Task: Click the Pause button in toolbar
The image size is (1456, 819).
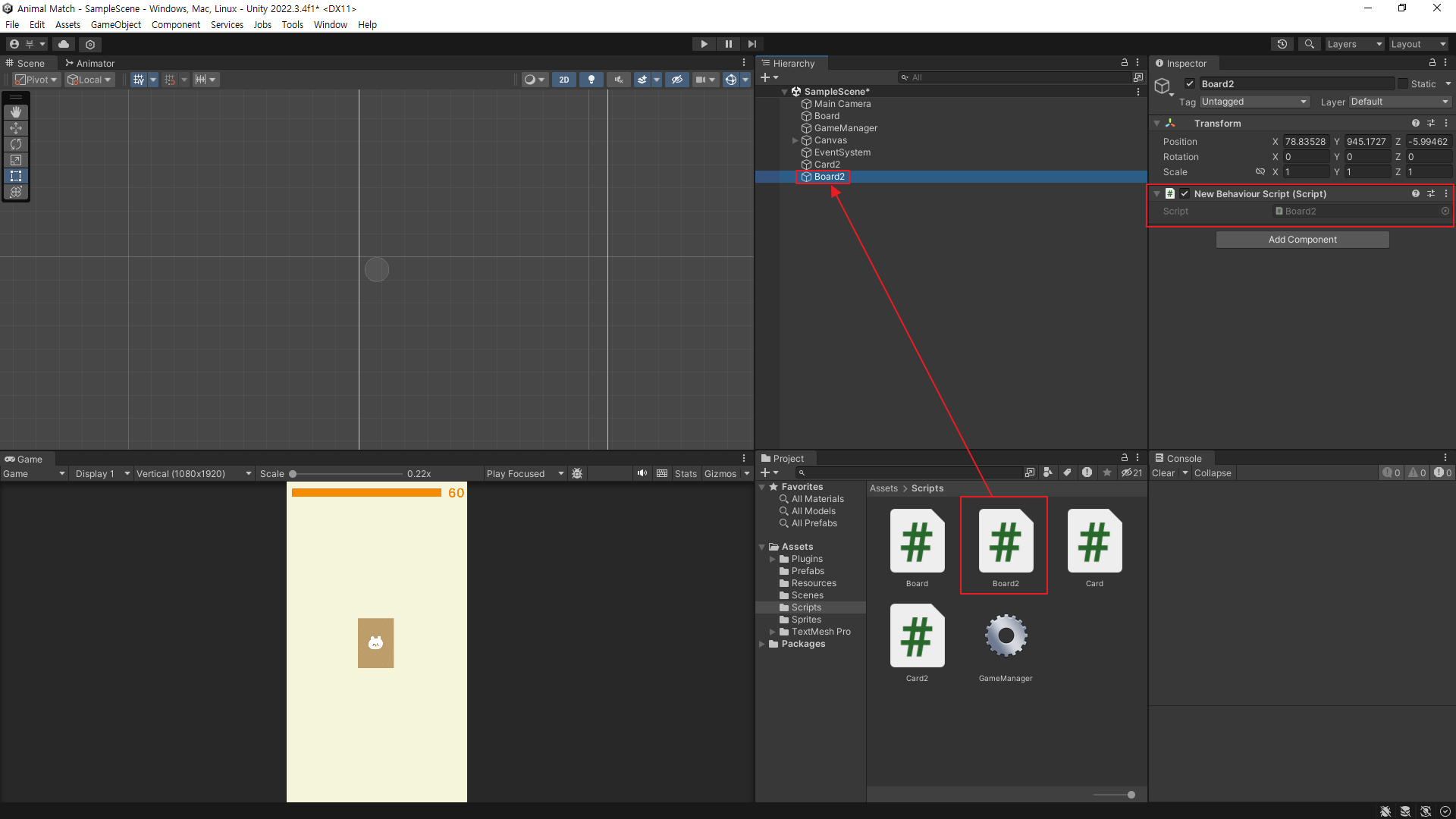Action: point(728,44)
